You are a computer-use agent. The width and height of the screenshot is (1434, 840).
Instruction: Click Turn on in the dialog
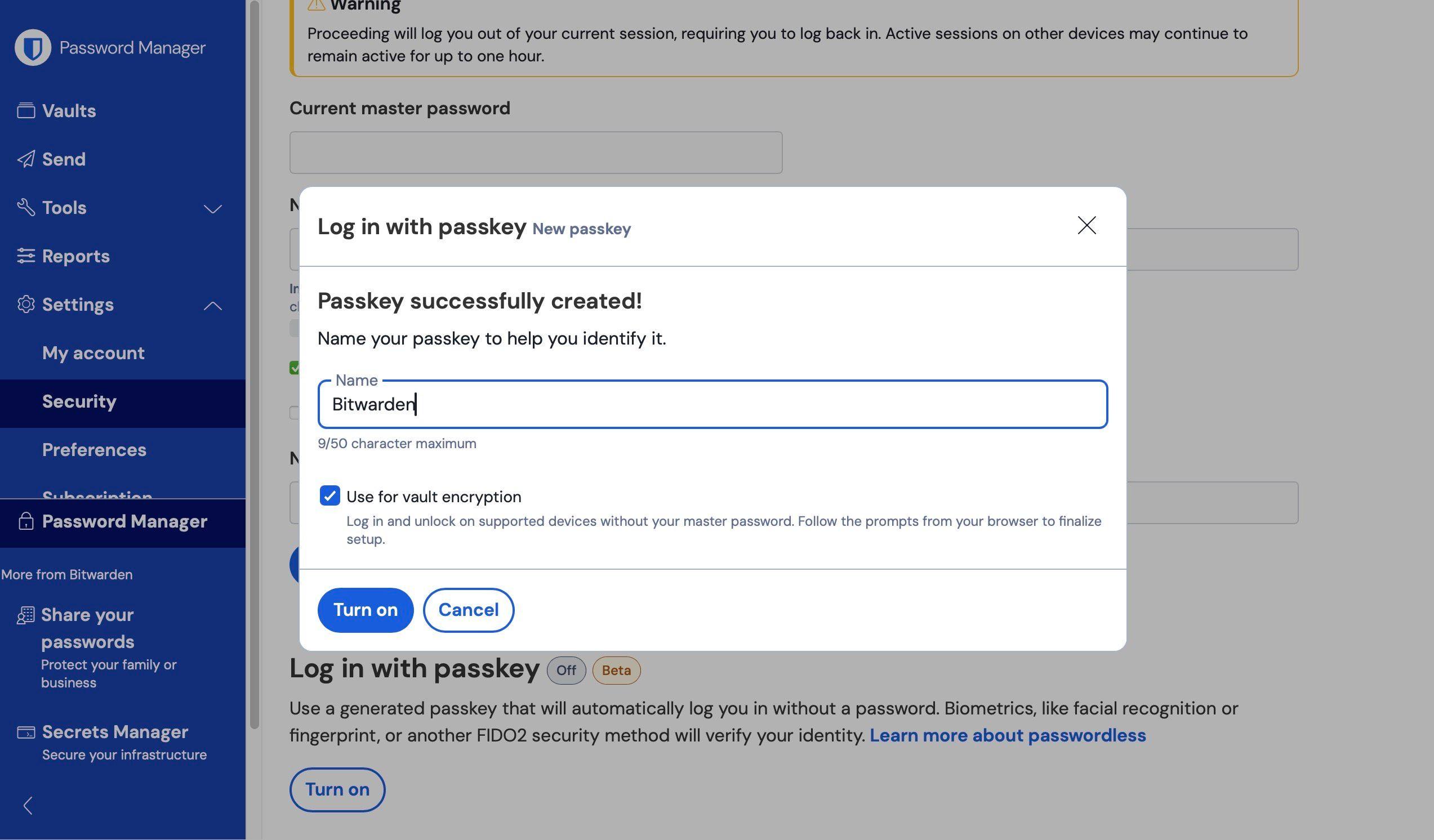click(x=366, y=610)
